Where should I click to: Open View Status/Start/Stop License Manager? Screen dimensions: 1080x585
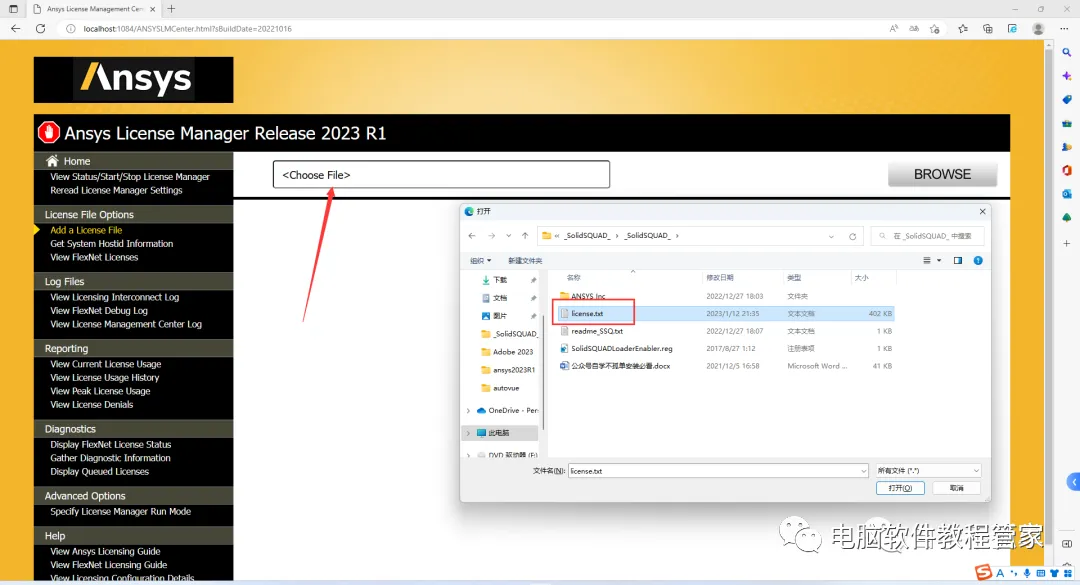pos(129,177)
